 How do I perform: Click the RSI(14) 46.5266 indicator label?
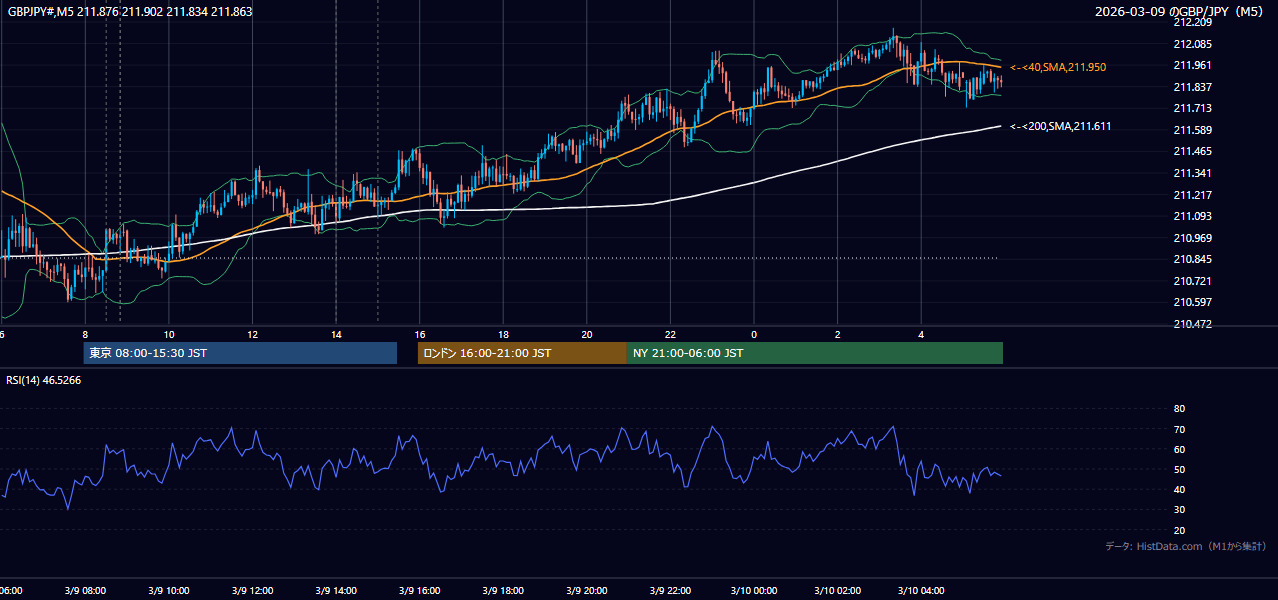[44, 380]
